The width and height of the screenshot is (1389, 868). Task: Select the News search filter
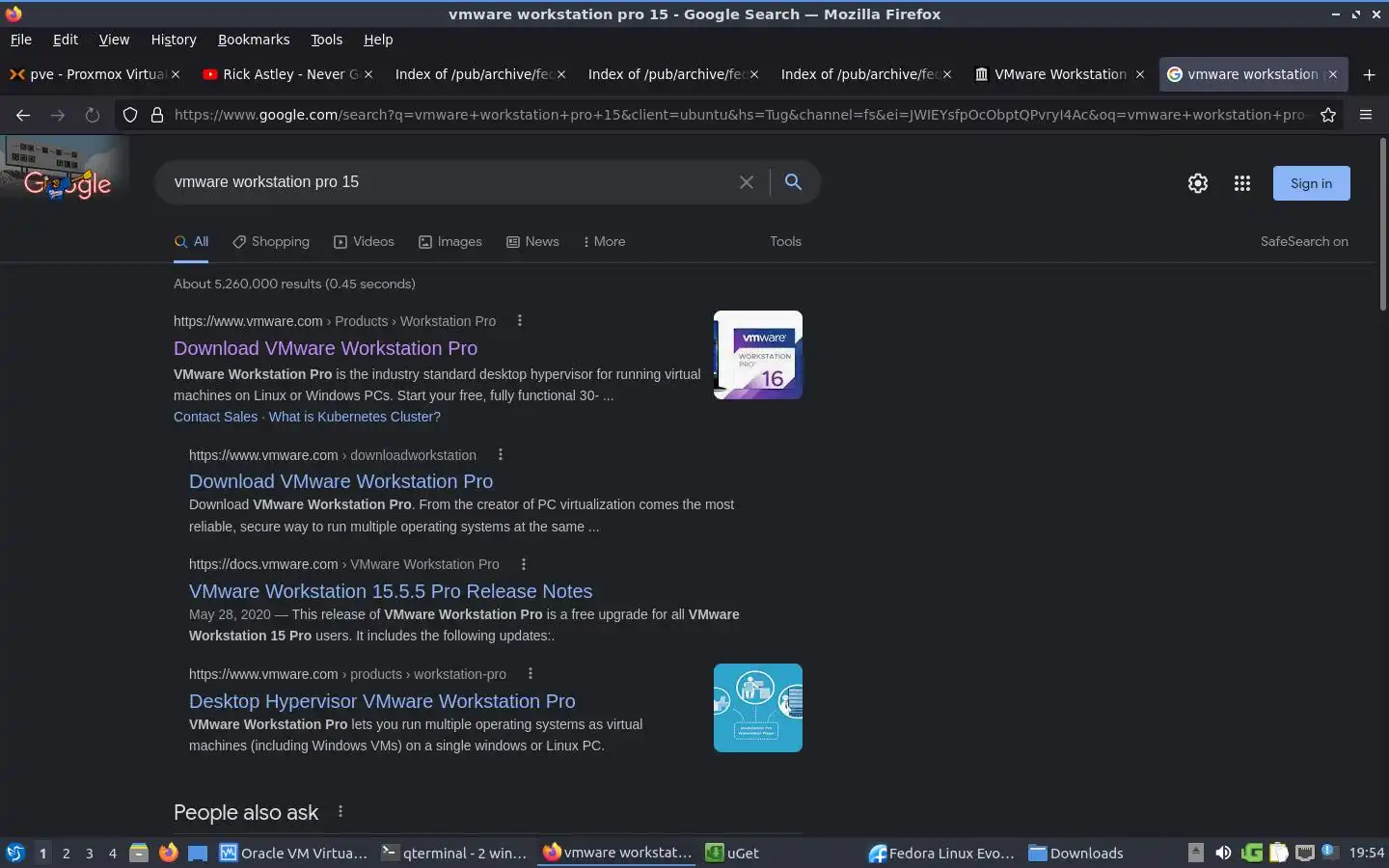click(532, 242)
